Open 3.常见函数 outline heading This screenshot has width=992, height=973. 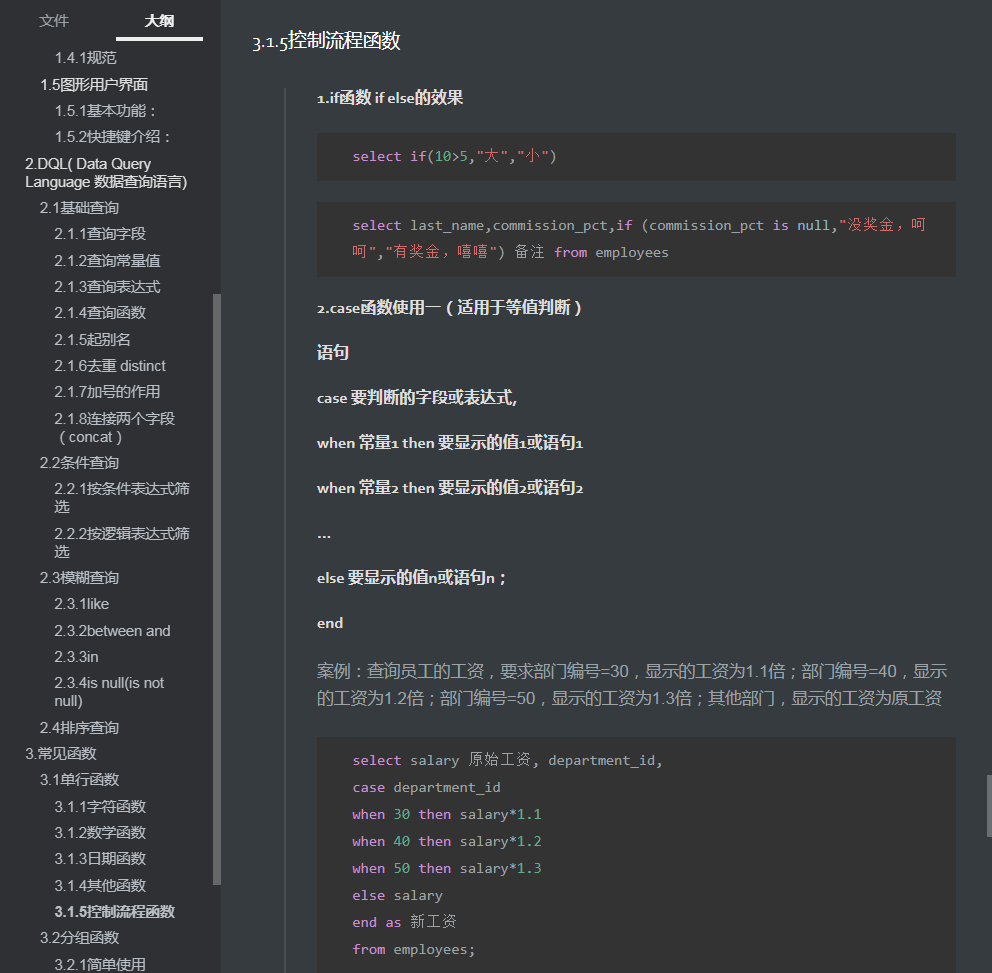(x=61, y=753)
